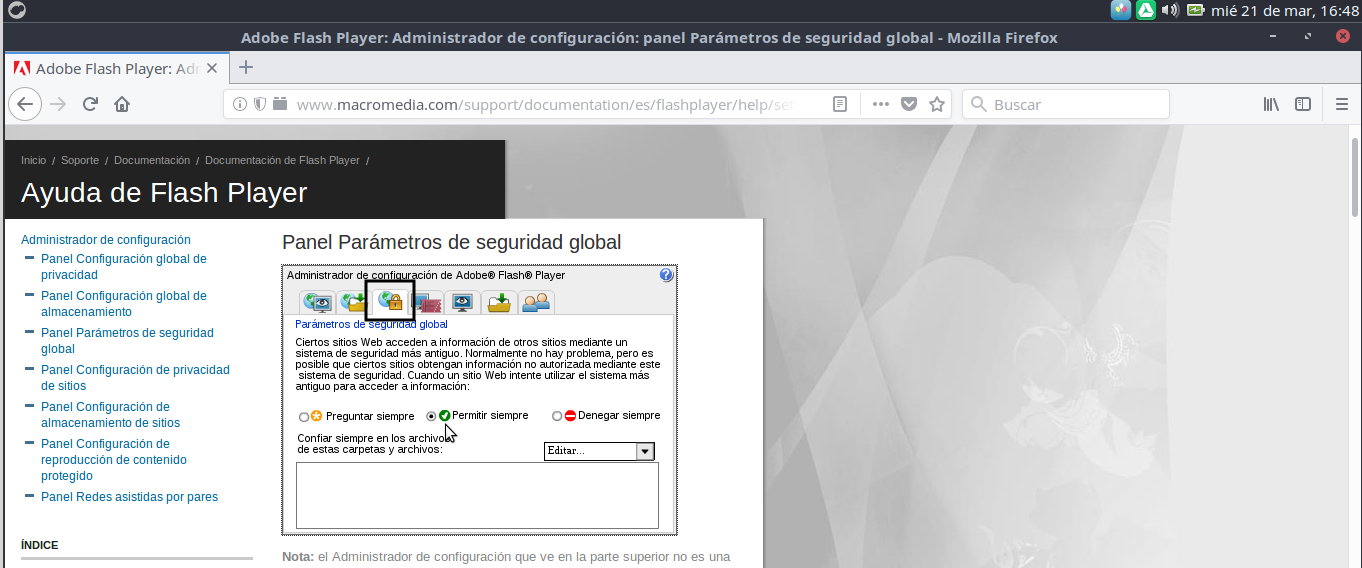This screenshot has height=568, width=1362.
Task: Bookmark this page with the star icon
Action: [x=937, y=104]
